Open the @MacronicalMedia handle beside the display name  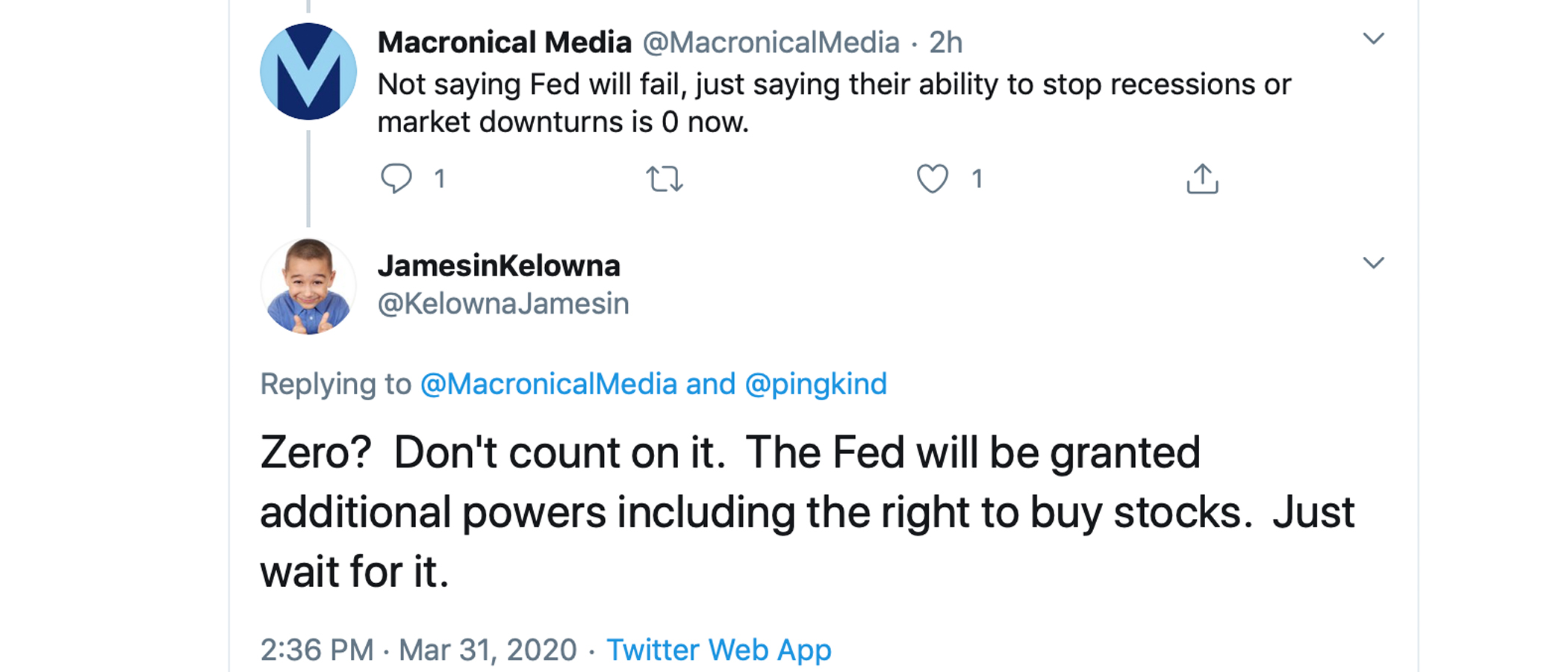(x=771, y=43)
